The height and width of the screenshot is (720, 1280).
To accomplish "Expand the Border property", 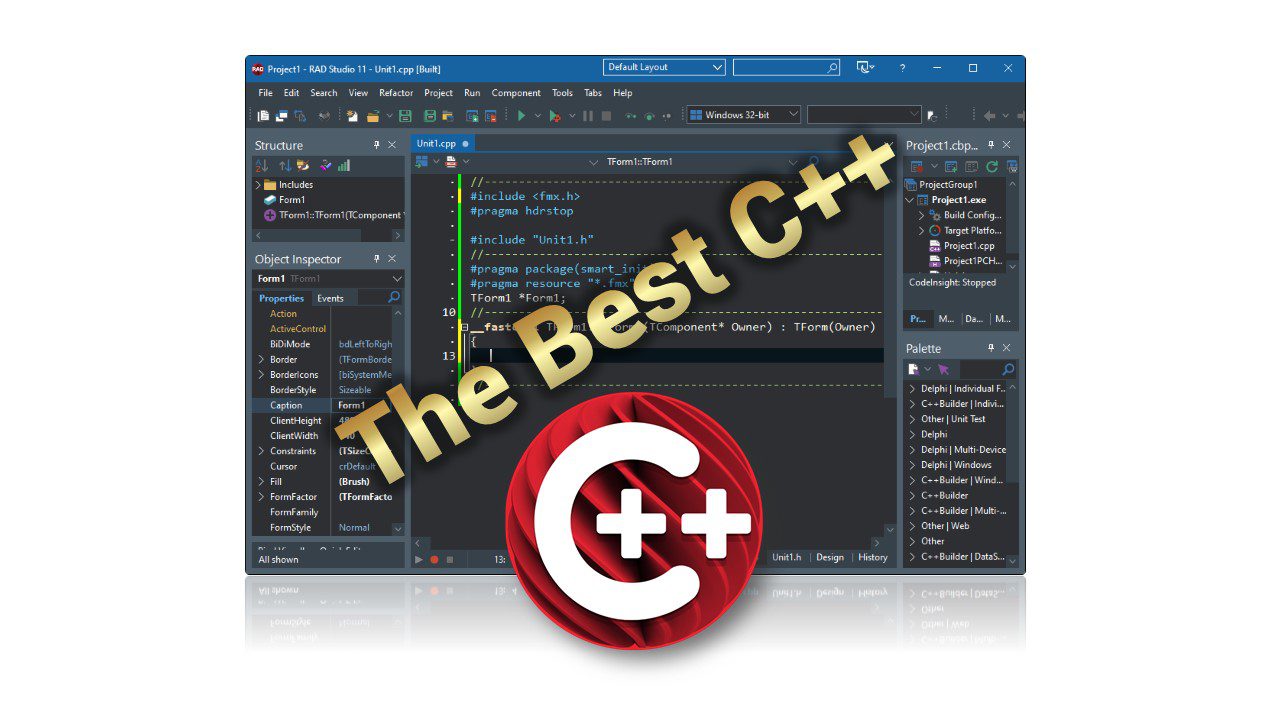I will click(261, 359).
